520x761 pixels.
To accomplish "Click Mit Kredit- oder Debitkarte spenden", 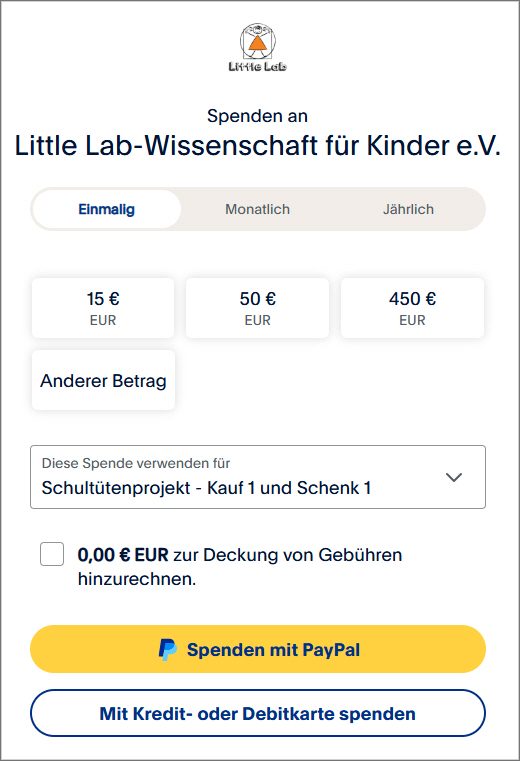I will [x=258, y=713].
